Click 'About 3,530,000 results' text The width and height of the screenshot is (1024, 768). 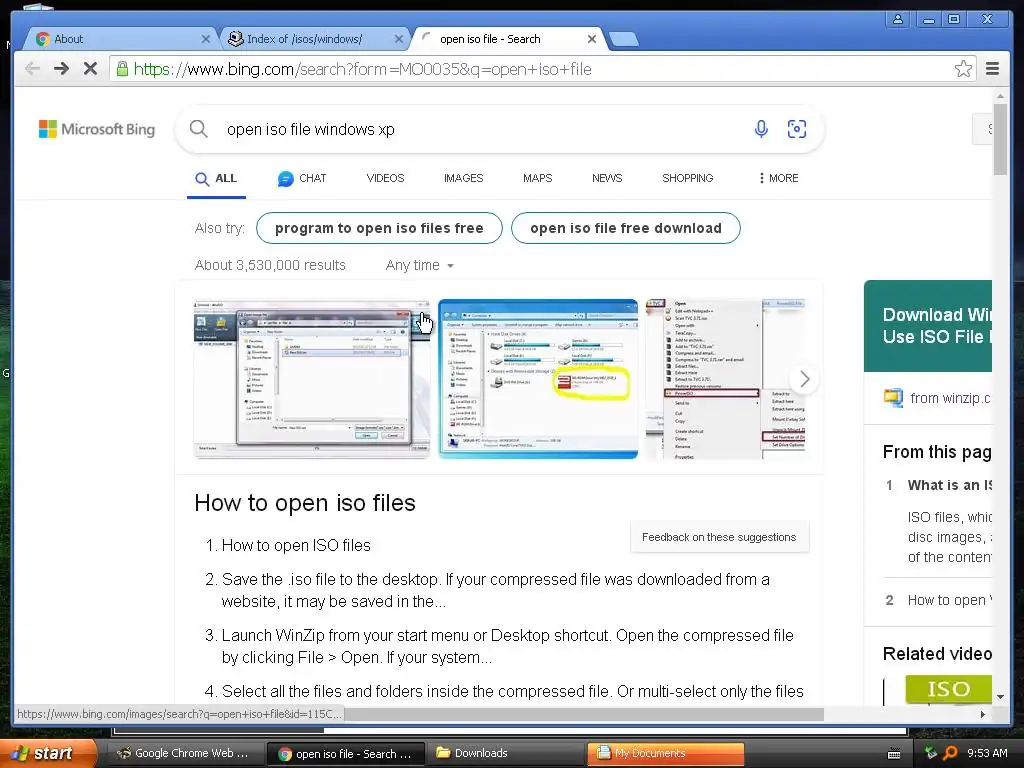(270, 265)
